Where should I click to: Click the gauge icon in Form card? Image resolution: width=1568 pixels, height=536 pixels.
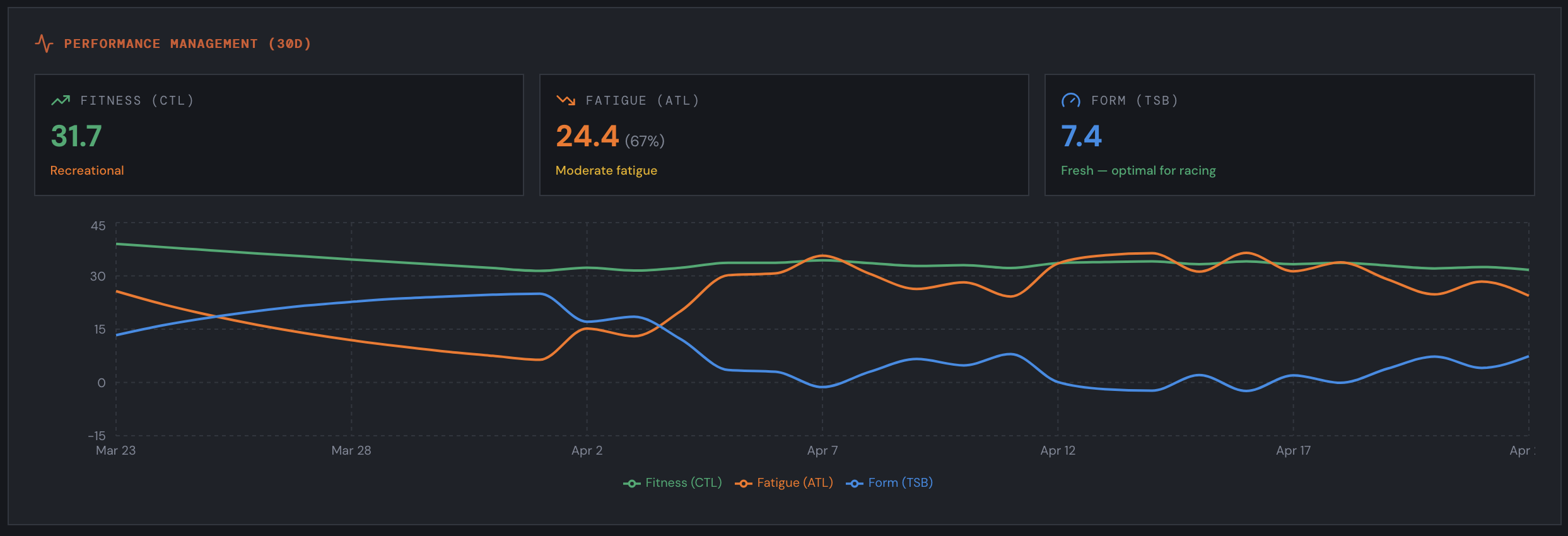[x=1071, y=100]
